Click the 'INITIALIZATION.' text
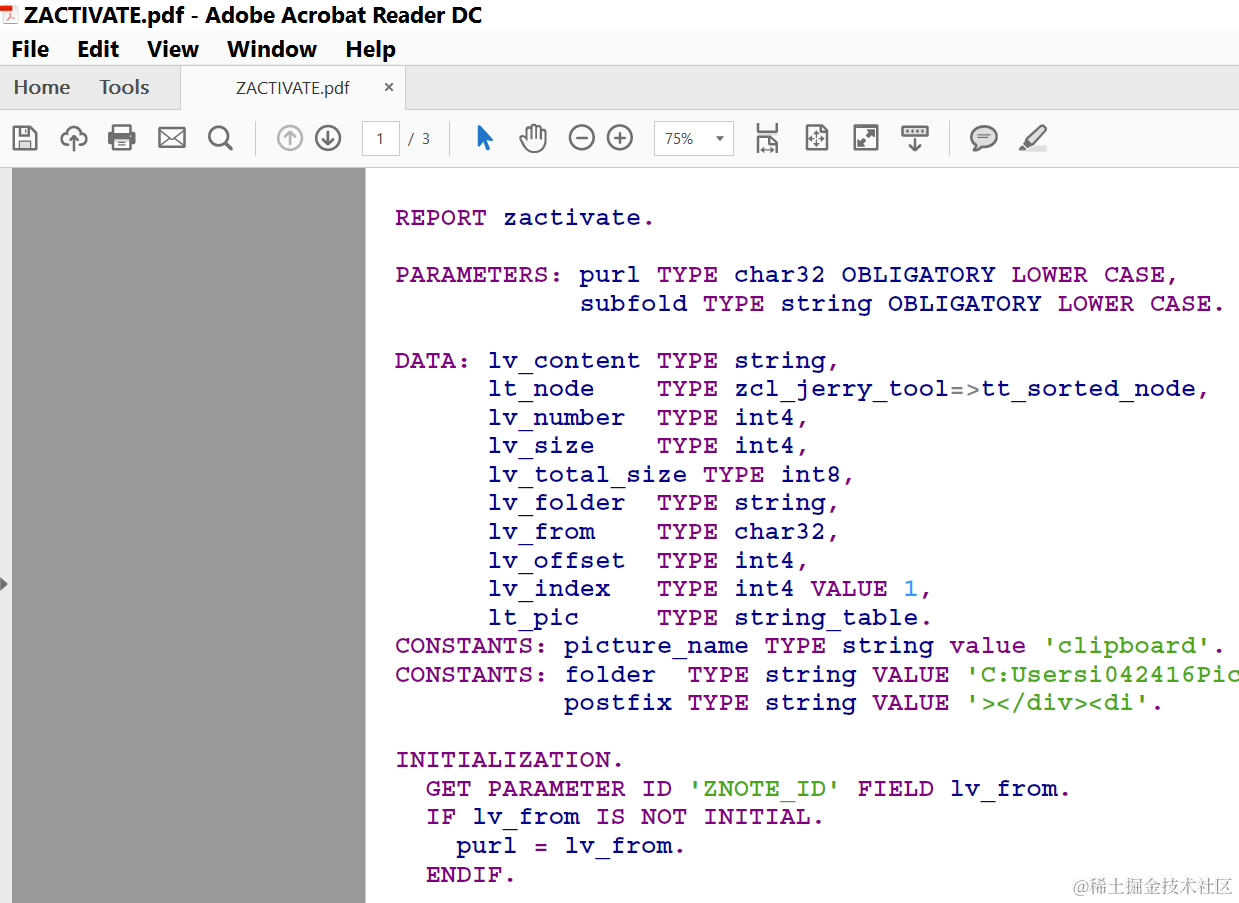The height and width of the screenshot is (903, 1239). point(510,760)
